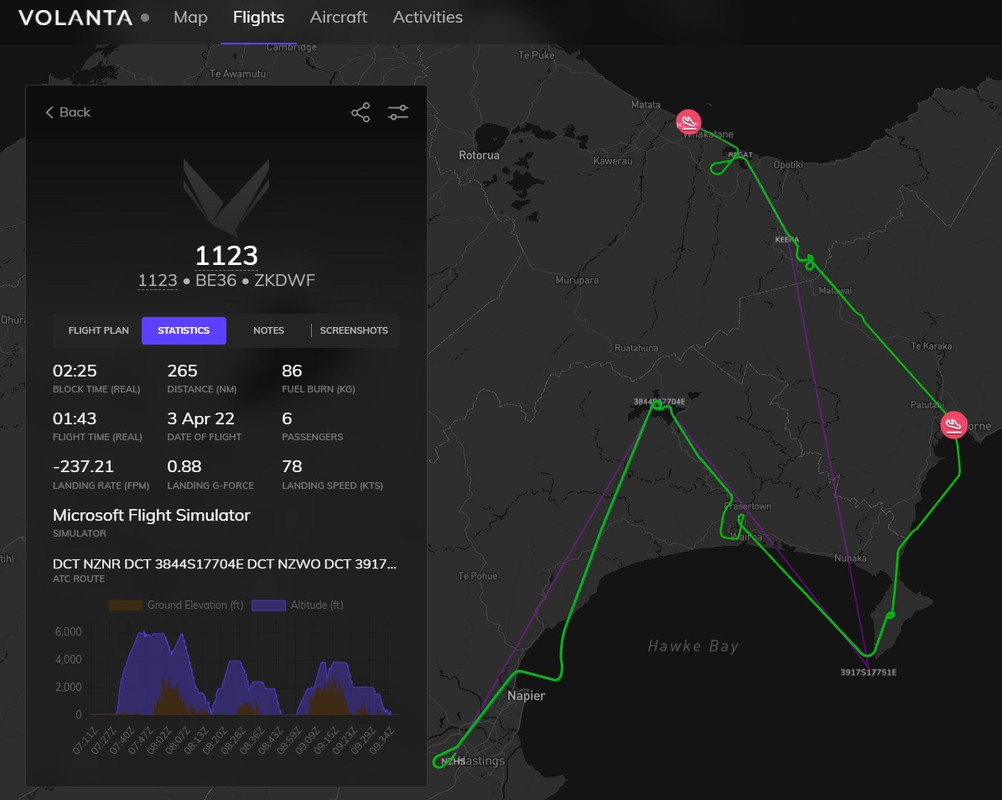Toggle Ground Elevation legend swatch
Screen dimensions: 1002x800
pyautogui.click(x=125, y=605)
